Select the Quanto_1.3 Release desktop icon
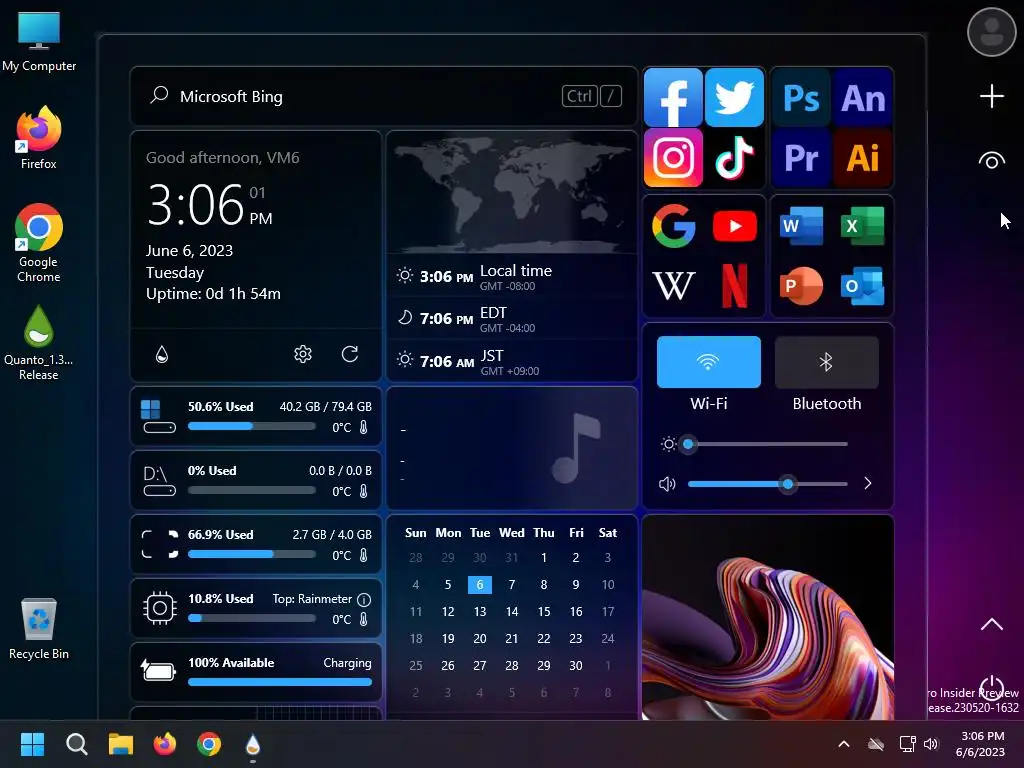 point(39,342)
